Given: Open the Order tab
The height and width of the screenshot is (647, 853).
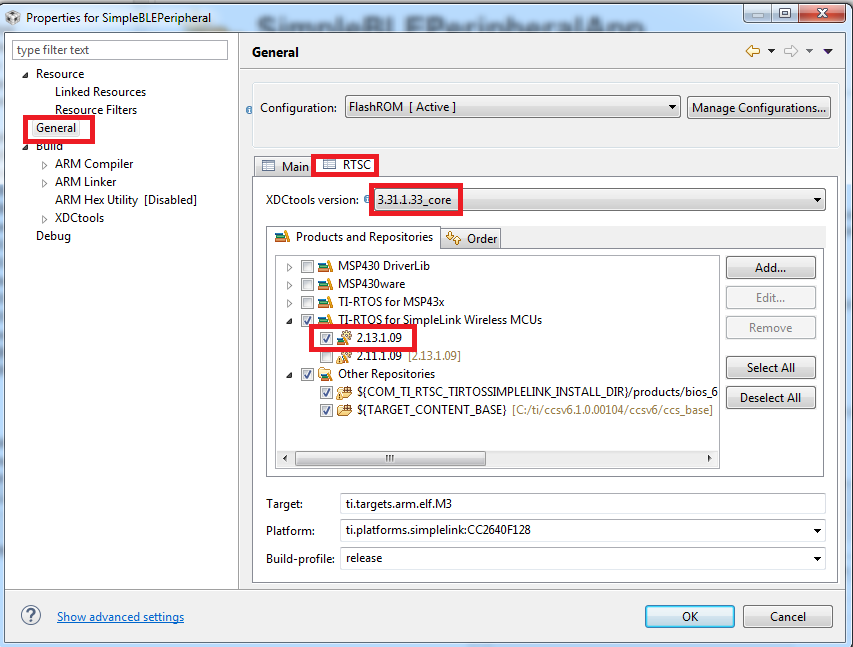Looking at the screenshot, I should [x=471, y=238].
